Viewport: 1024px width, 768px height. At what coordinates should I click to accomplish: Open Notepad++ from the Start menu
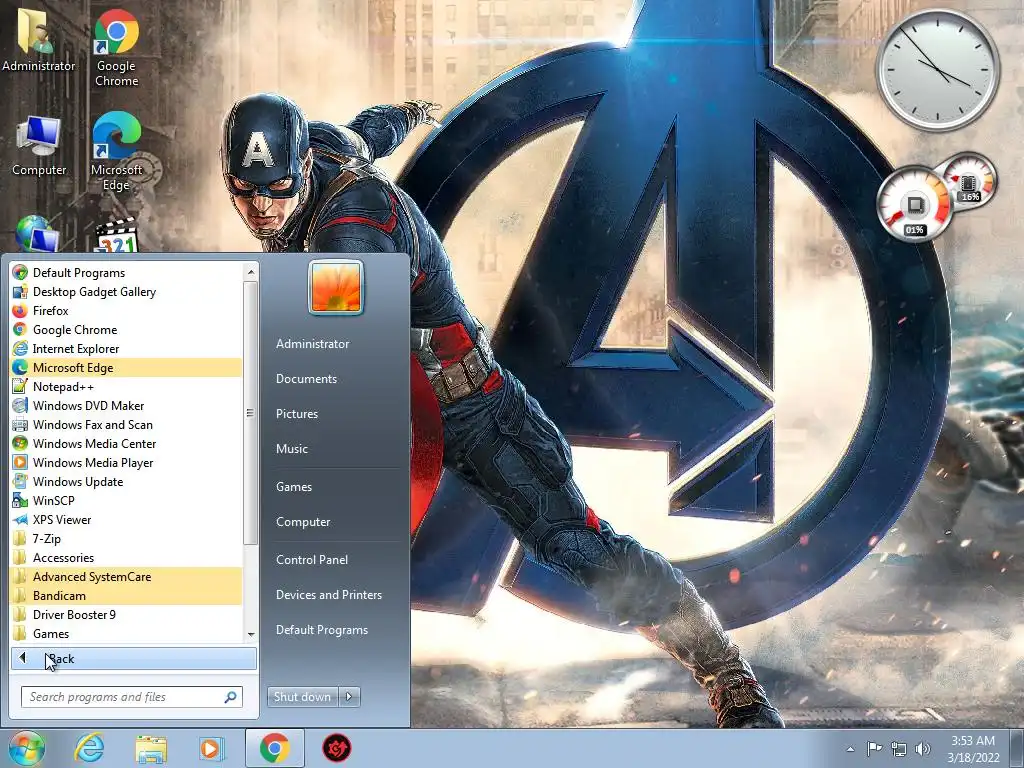(x=126, y=386)
